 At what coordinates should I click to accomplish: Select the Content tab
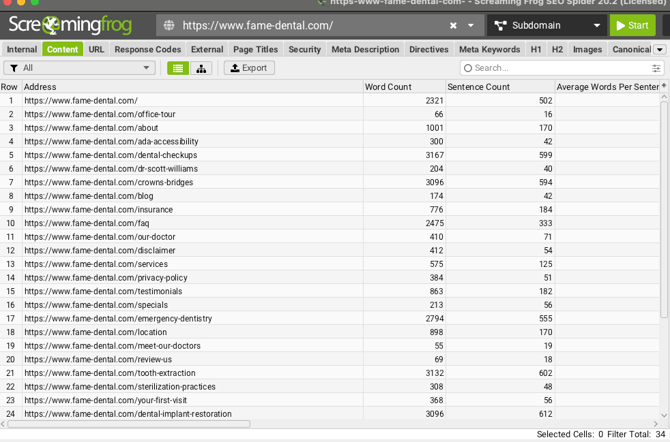[x=62, y=49]
